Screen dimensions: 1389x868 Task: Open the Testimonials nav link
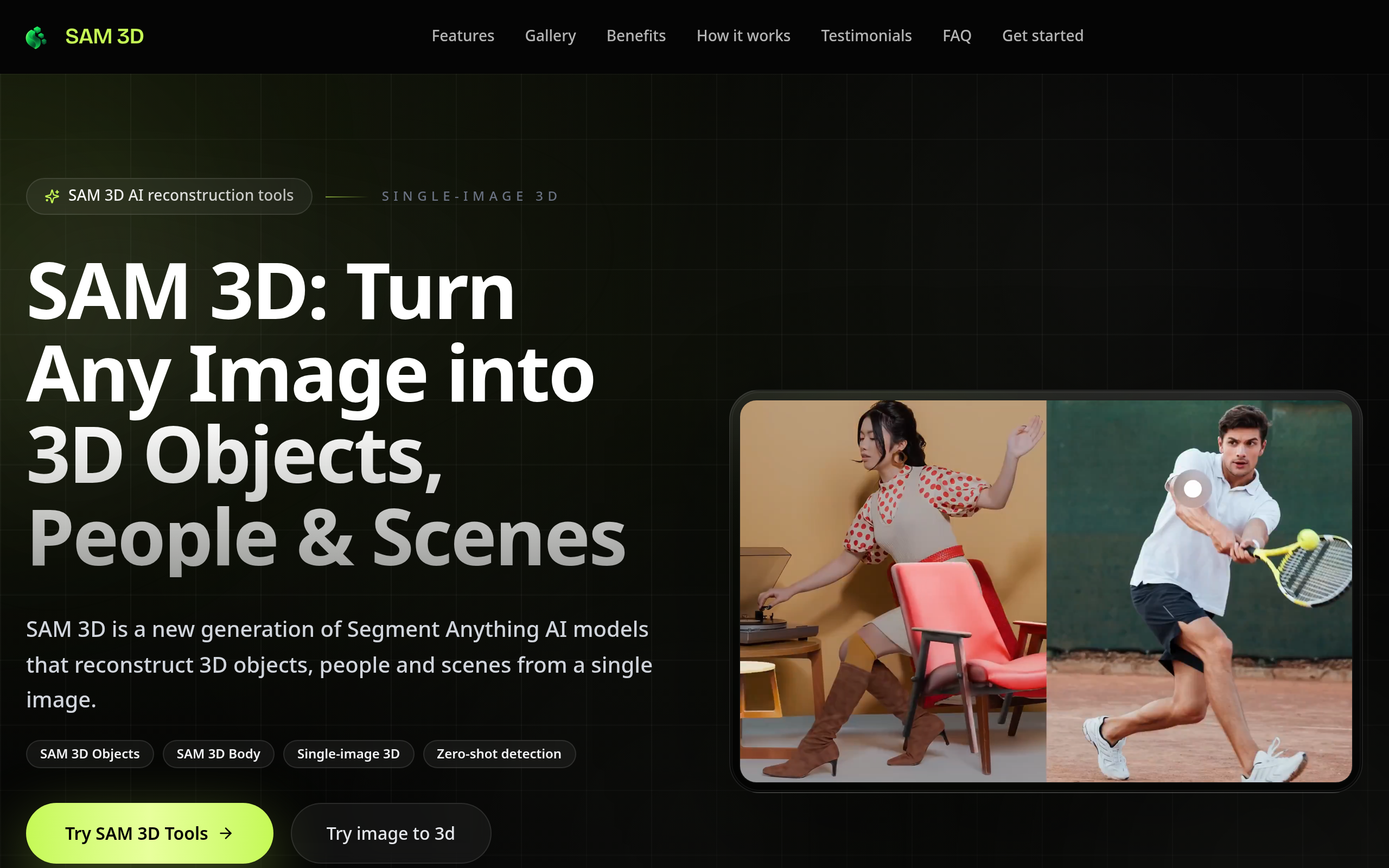click(866, 36)
